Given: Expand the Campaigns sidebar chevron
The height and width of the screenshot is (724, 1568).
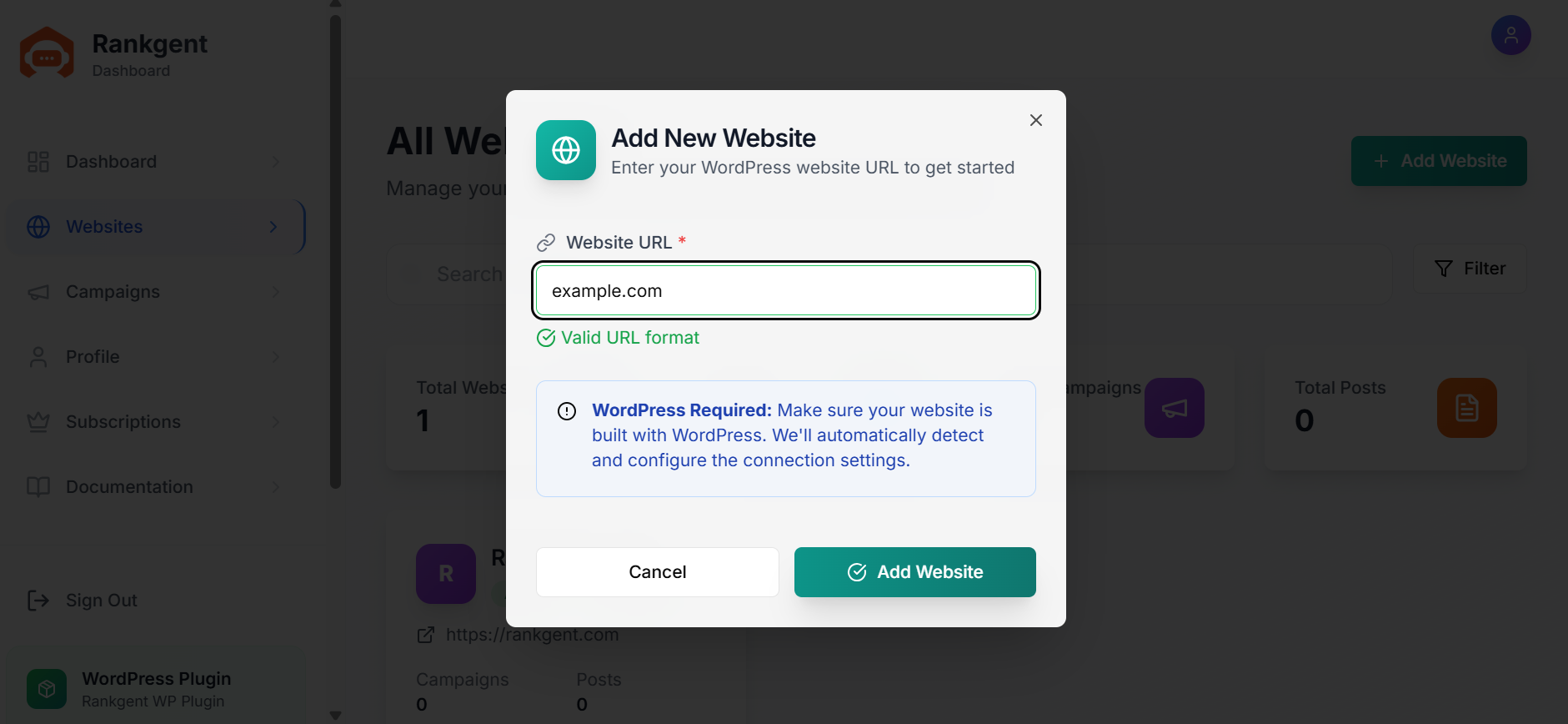Looking at the screenshot, I should (x=276, y=292).
